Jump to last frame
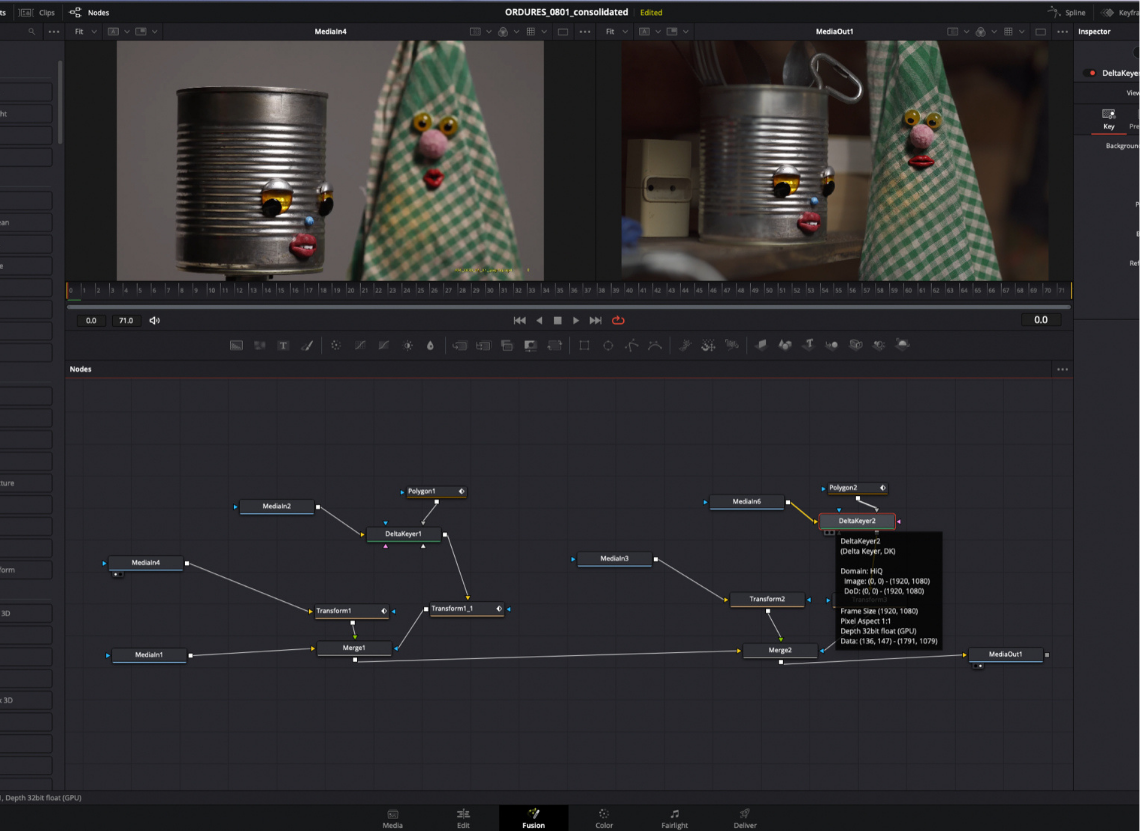 tap(595, 320)
